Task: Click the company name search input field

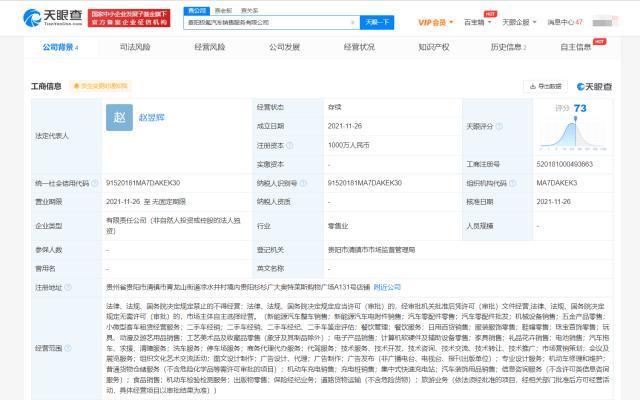Action: [x=268, y=21]
